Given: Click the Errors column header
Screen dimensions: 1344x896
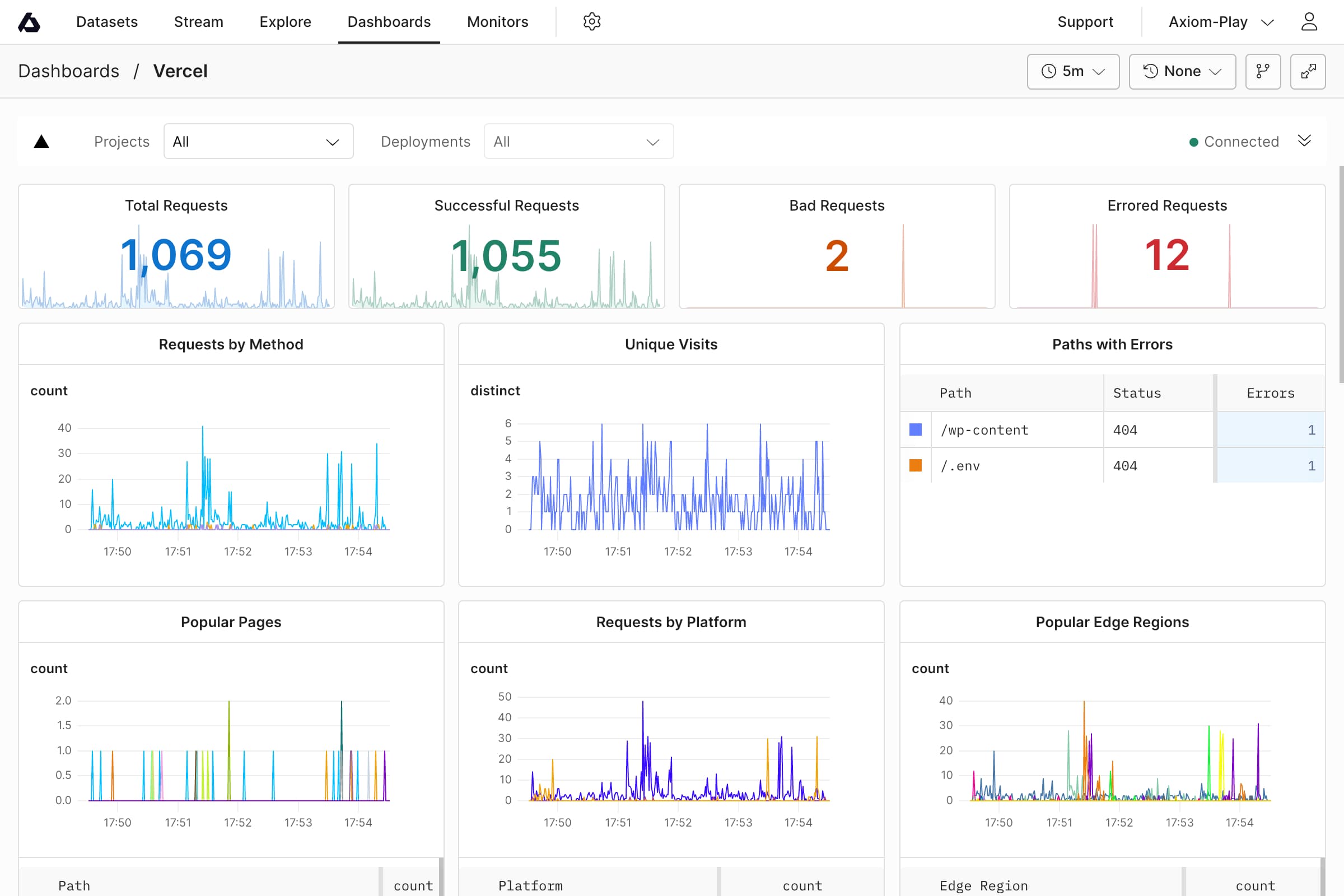Looking at the screenshot, I should (1270, 393).
